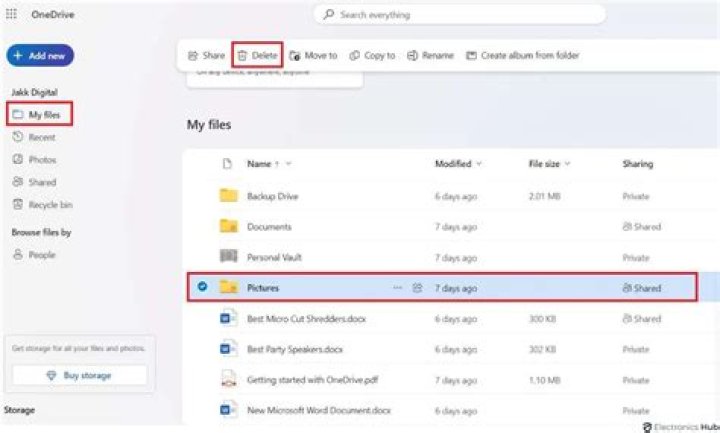This screenshot has height=433, width=720.
Task: Click the Share icon in toolbar
Action: coord(193,56)
